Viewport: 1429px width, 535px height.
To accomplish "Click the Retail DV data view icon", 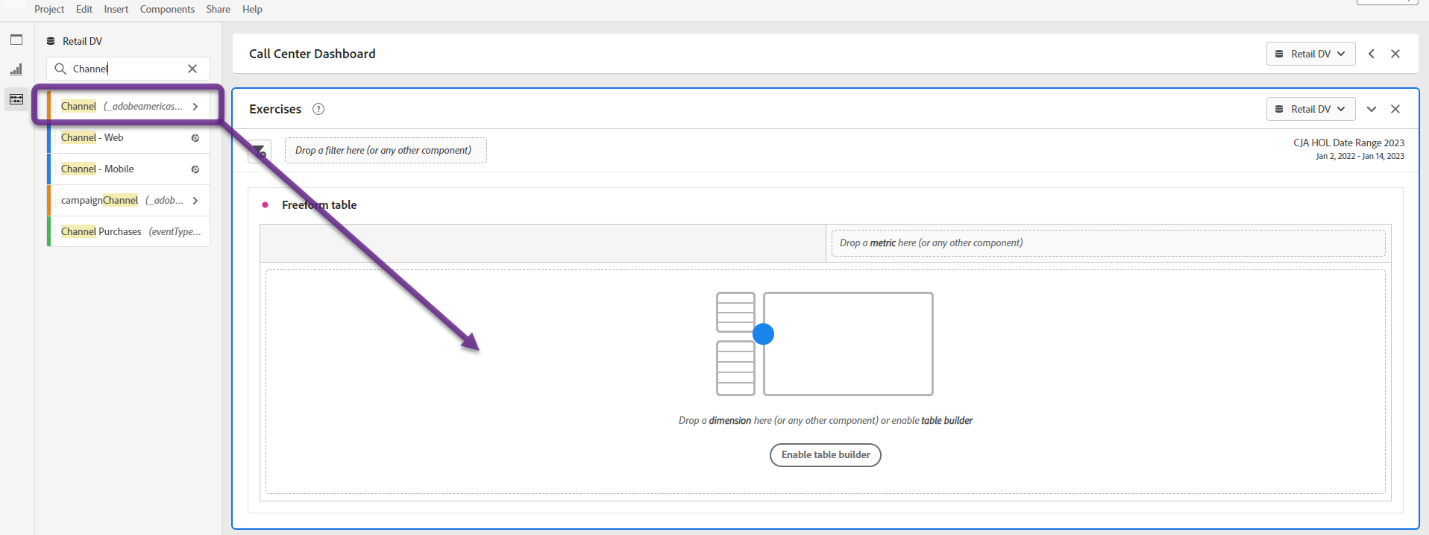I will click(51, 42).
